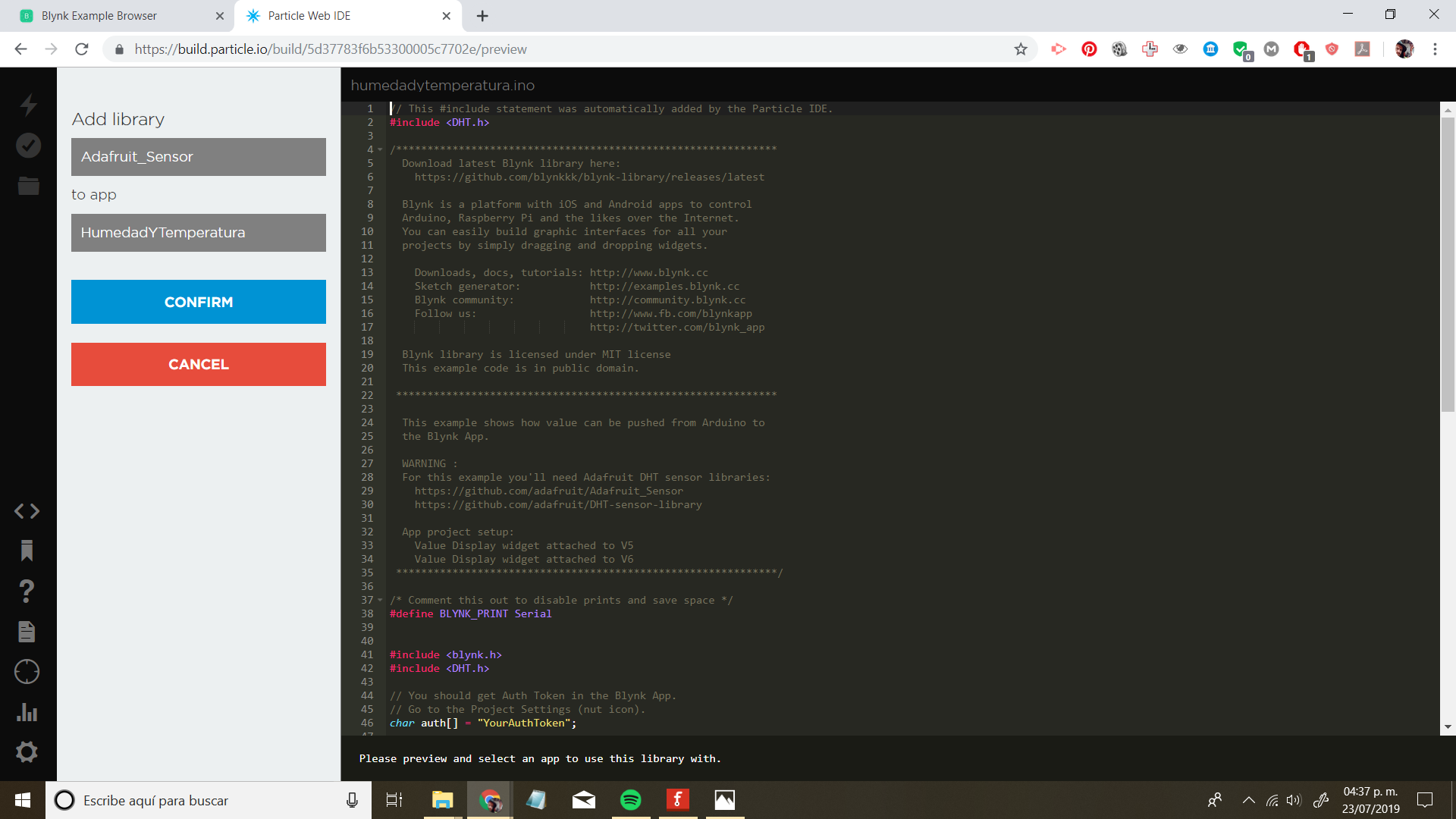This screenshot has width=1456, height=819.
Task: Bookmark this page with the star icon
Action: coord(1021,49)
